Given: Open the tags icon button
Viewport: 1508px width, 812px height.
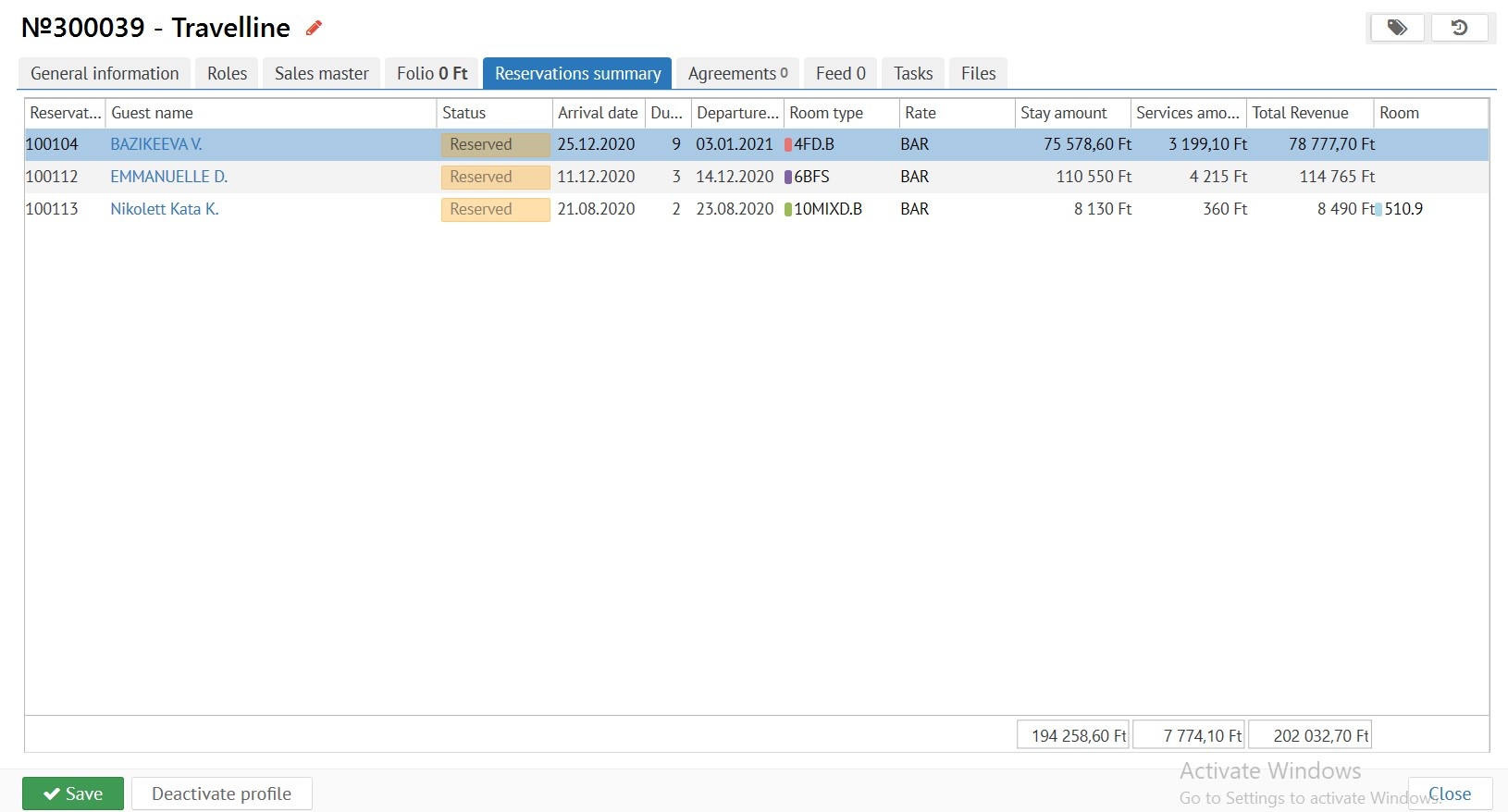Looking at the screenshot, I should click(x=1397, y=28).
